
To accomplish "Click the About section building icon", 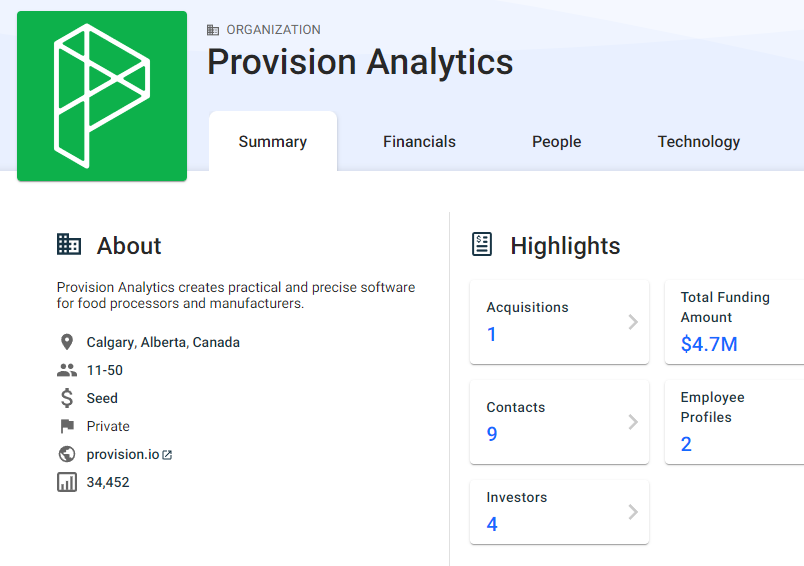I will click(x=69, y=244).
